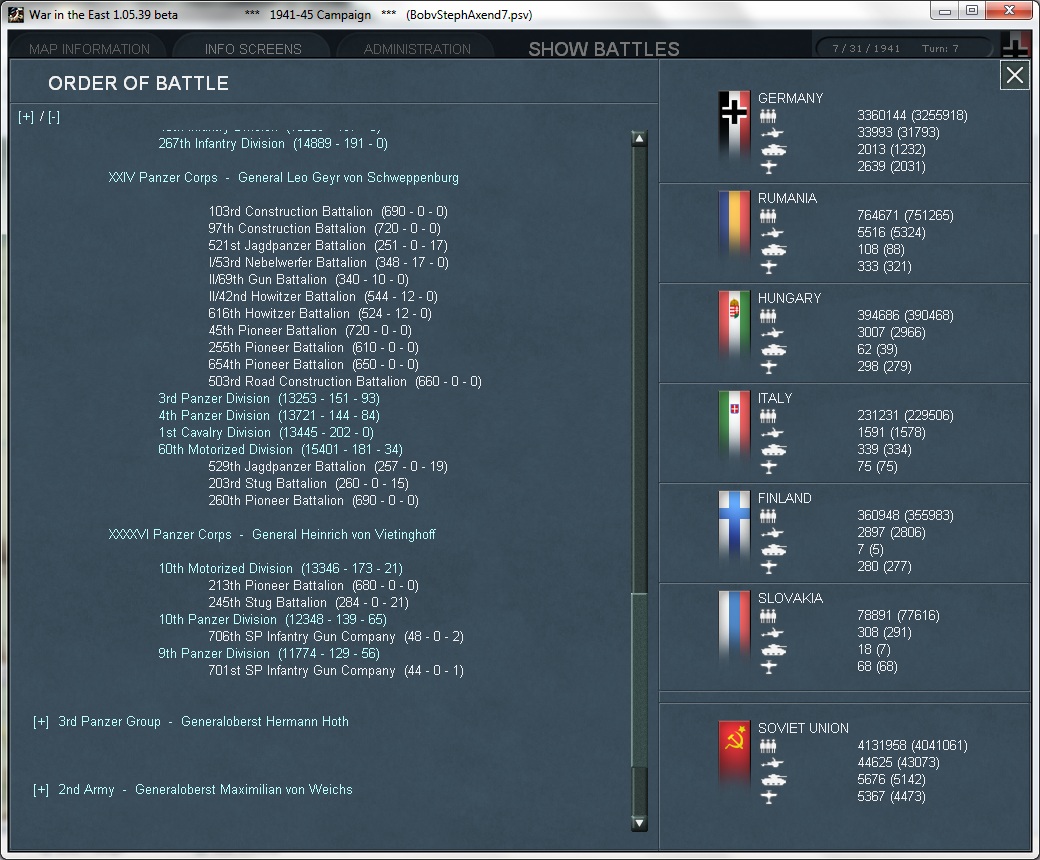This screenshot has height=860, width=1040.
Task: Select the 267th Infantry Division
Action: [273, 144]
